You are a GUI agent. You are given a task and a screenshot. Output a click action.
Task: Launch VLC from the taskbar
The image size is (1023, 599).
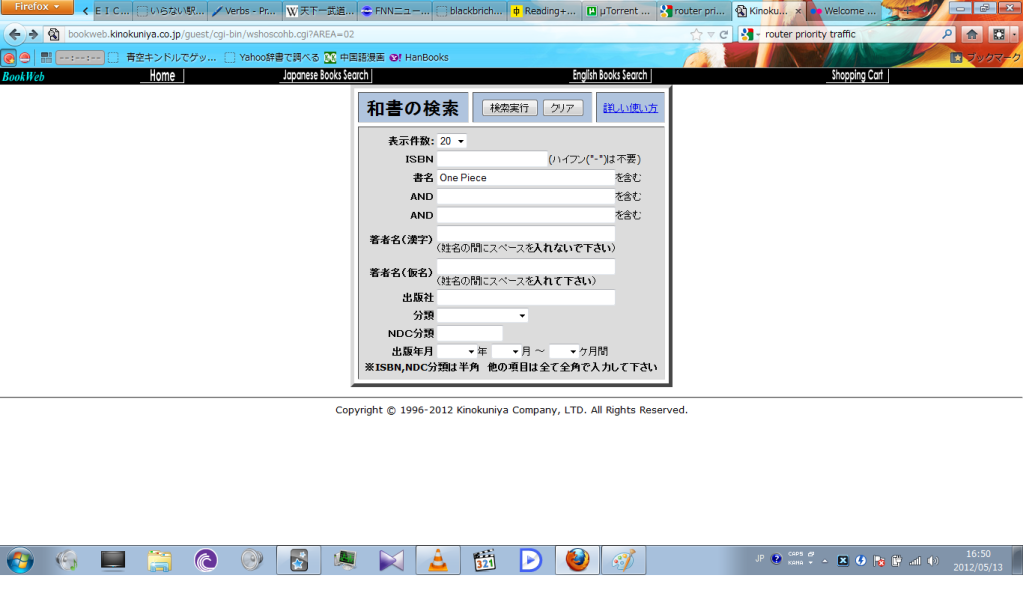point(439,560)
